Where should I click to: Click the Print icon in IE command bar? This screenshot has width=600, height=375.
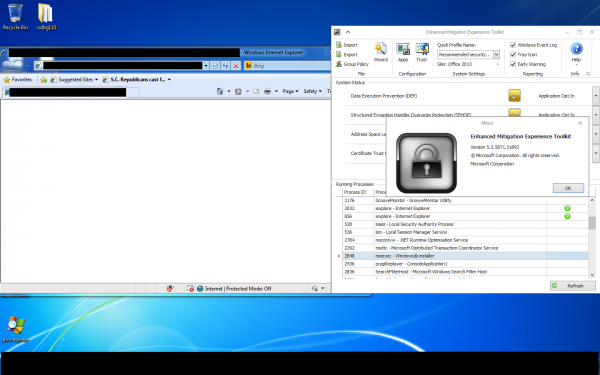[x=267, y=91]
